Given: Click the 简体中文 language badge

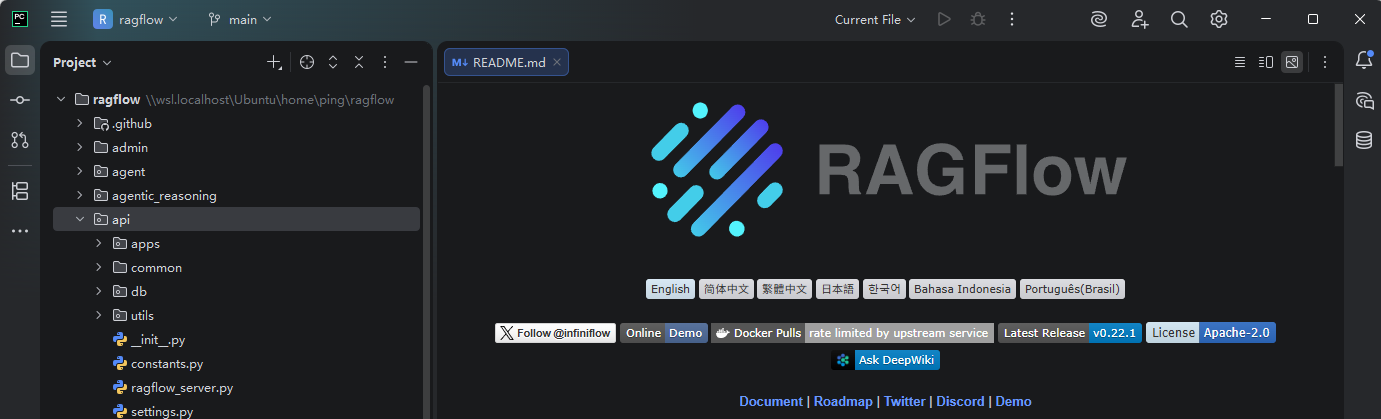Looking at the screenshot, I should (x=726, y=289).
